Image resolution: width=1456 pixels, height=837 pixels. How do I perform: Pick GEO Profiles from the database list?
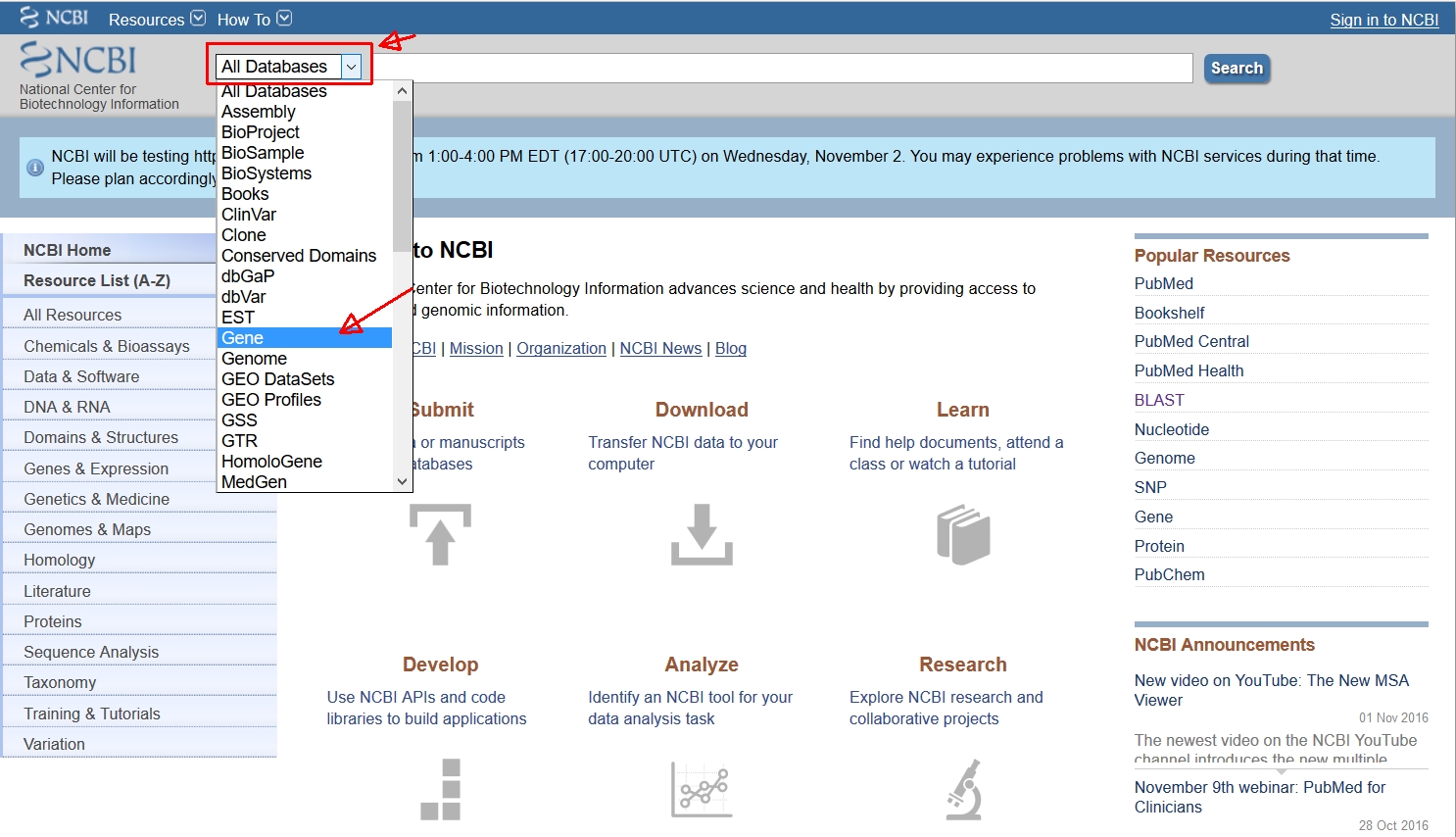(x=304, y=400)
